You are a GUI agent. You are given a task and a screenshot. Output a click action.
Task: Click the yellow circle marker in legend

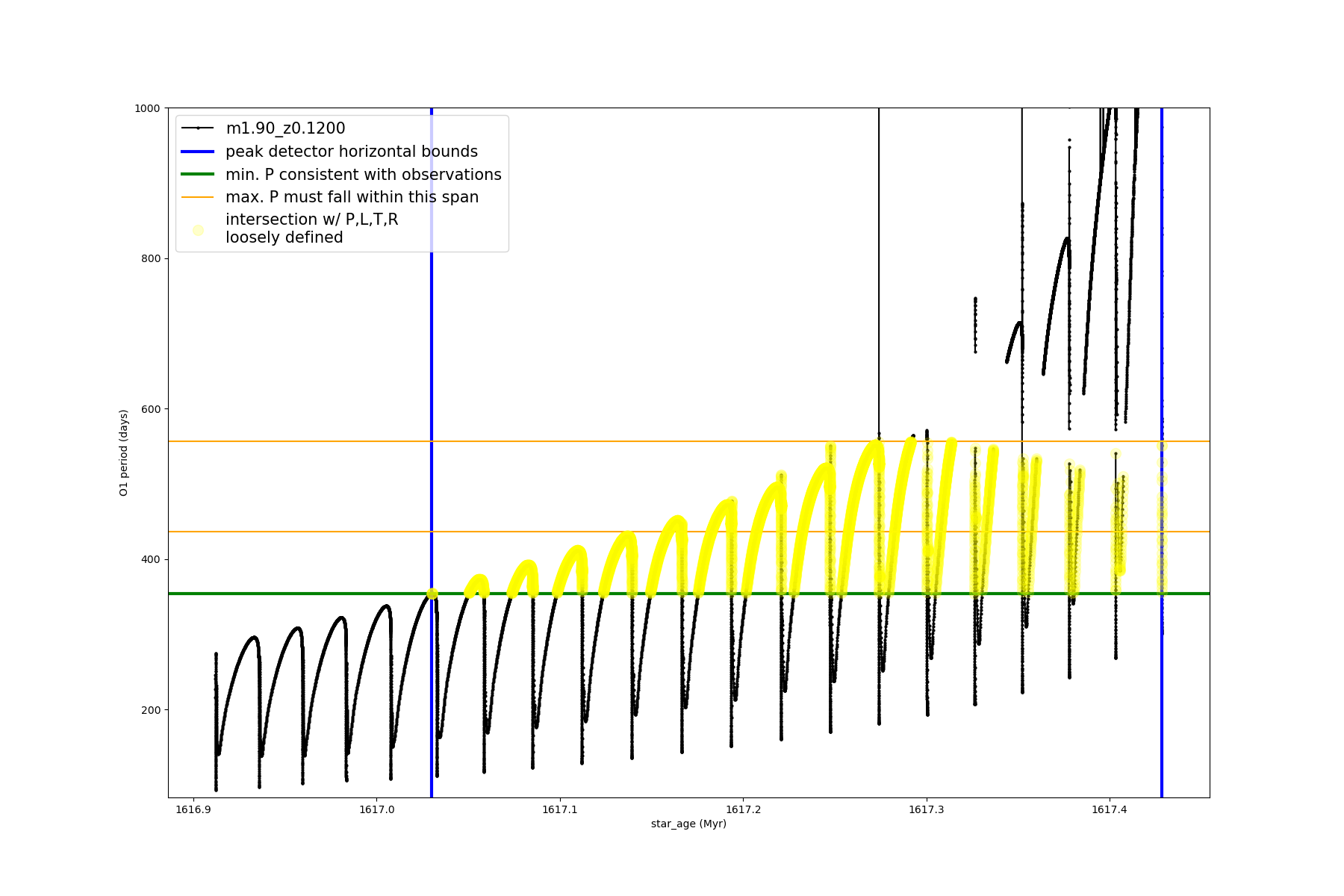click(198, 230)
